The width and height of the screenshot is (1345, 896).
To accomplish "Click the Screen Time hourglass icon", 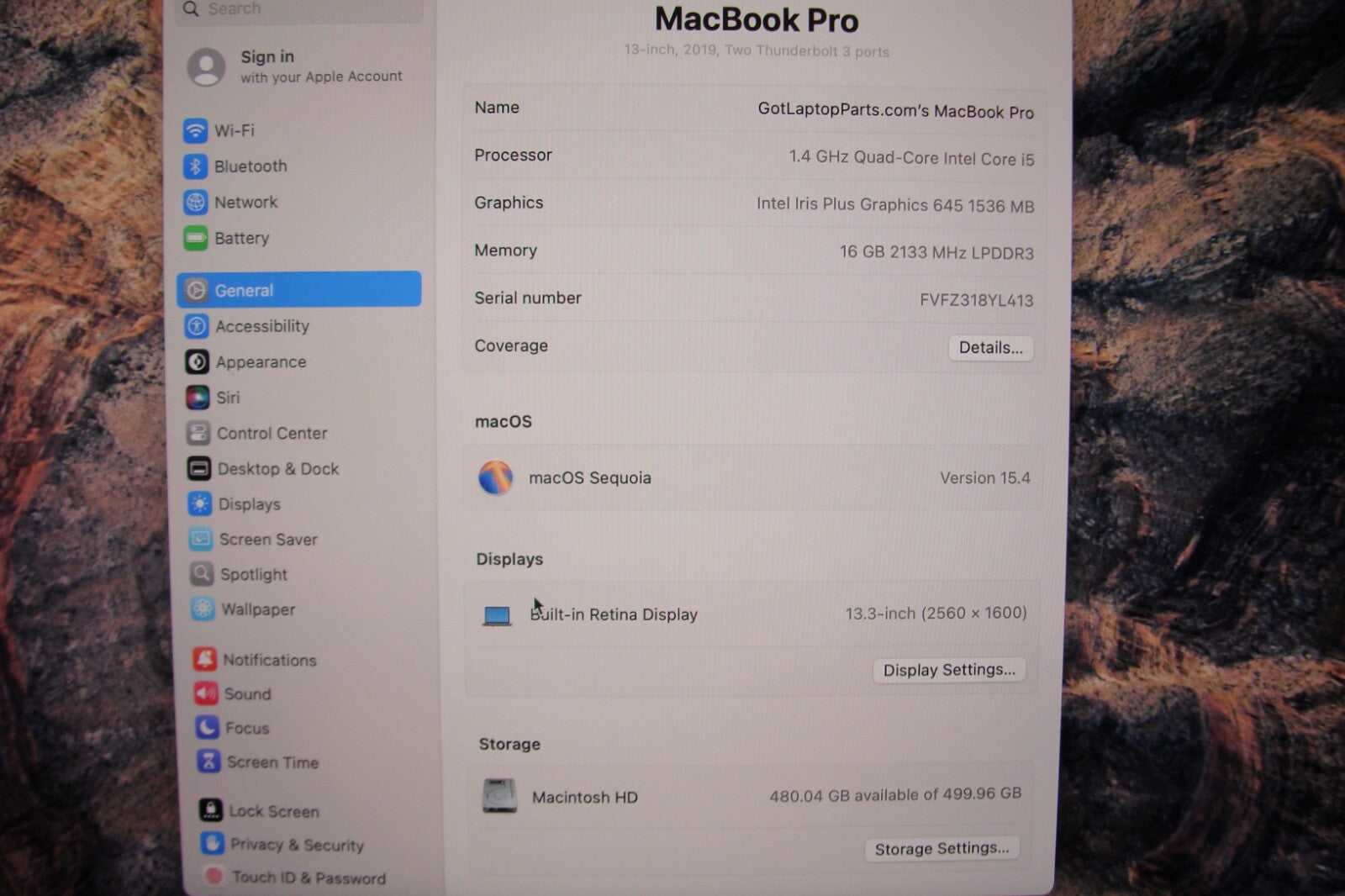I will click(208, 762).
